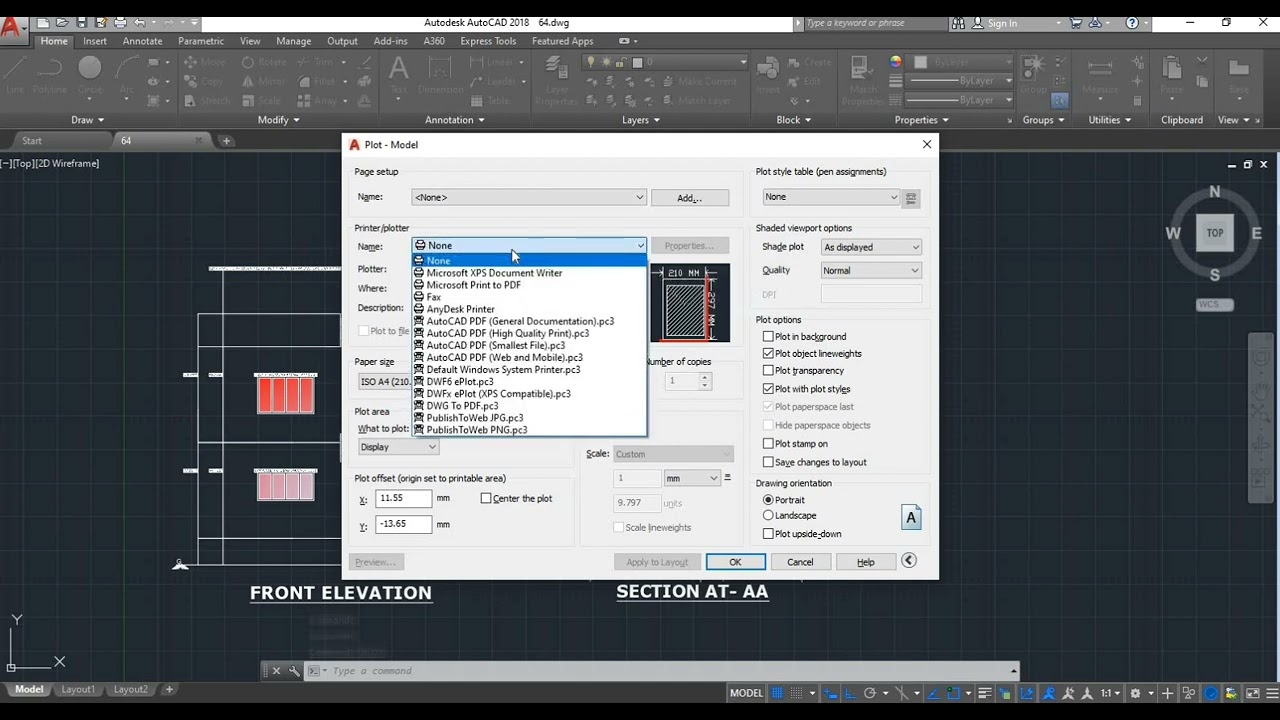This screenshot has width=1280, height=720.
Task: Open workspace switching gear in status bar
Action: pos(1136,693)
